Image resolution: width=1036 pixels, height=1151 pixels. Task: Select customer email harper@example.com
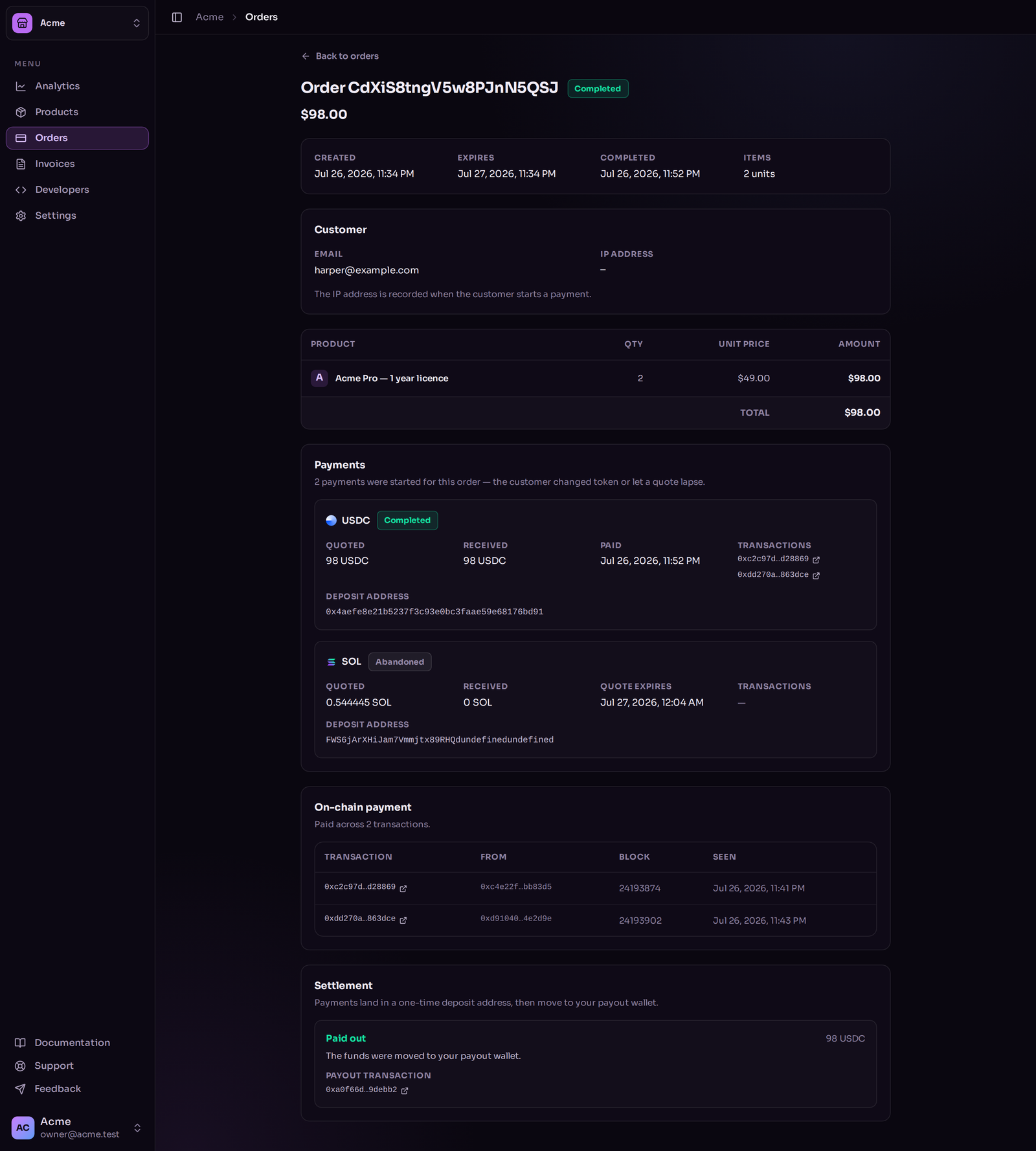click(366, 270)
